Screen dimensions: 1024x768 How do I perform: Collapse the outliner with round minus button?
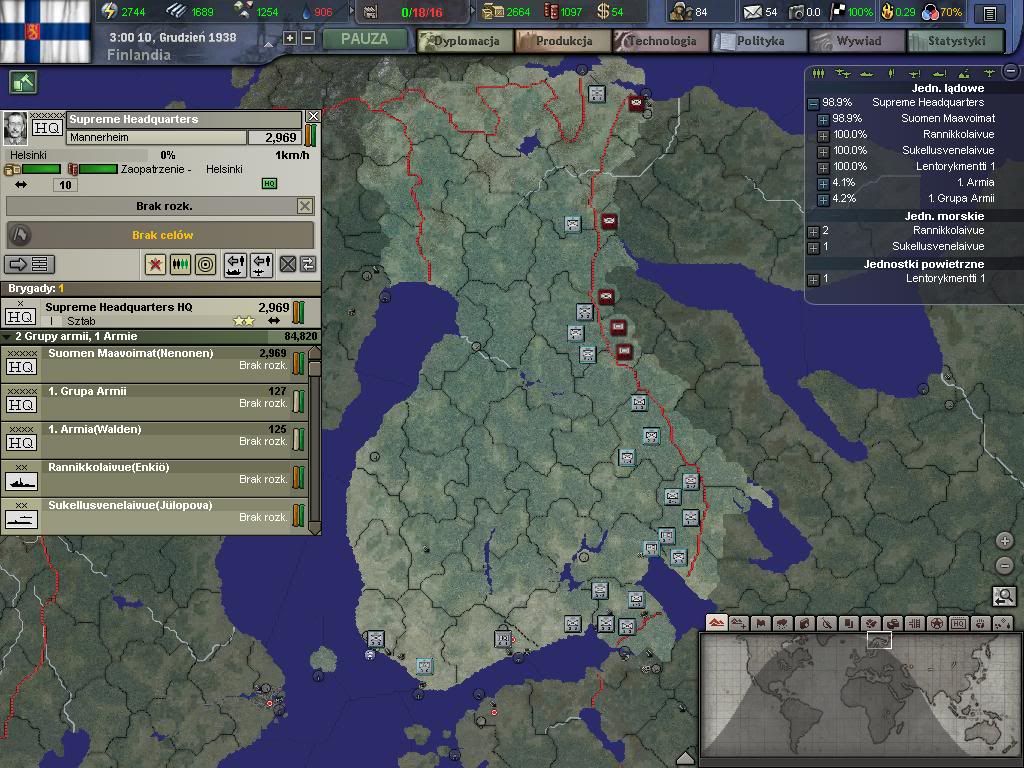(x=1011, y=70)
